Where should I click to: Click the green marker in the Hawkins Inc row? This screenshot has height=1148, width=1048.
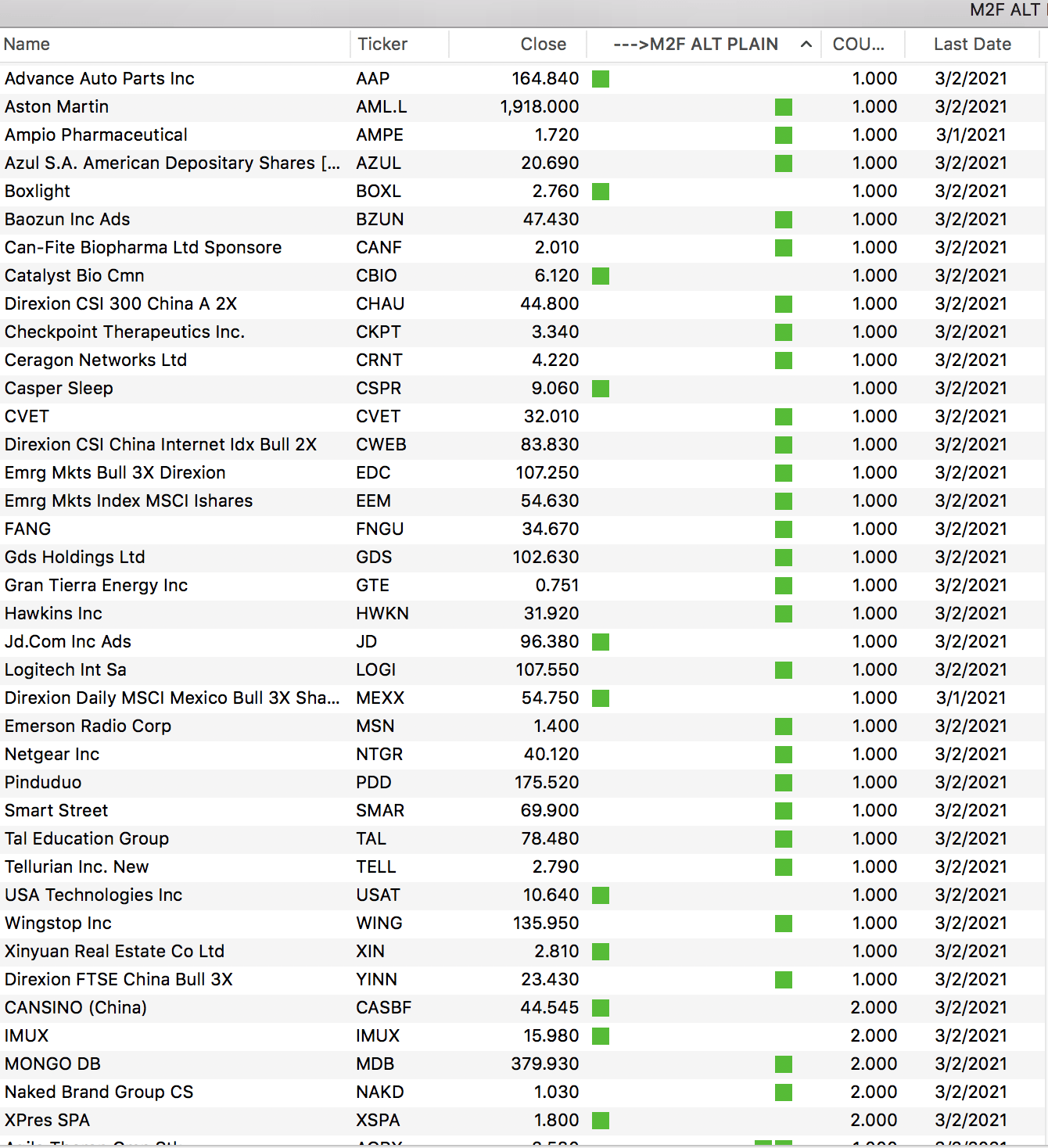tap(784, 614)
